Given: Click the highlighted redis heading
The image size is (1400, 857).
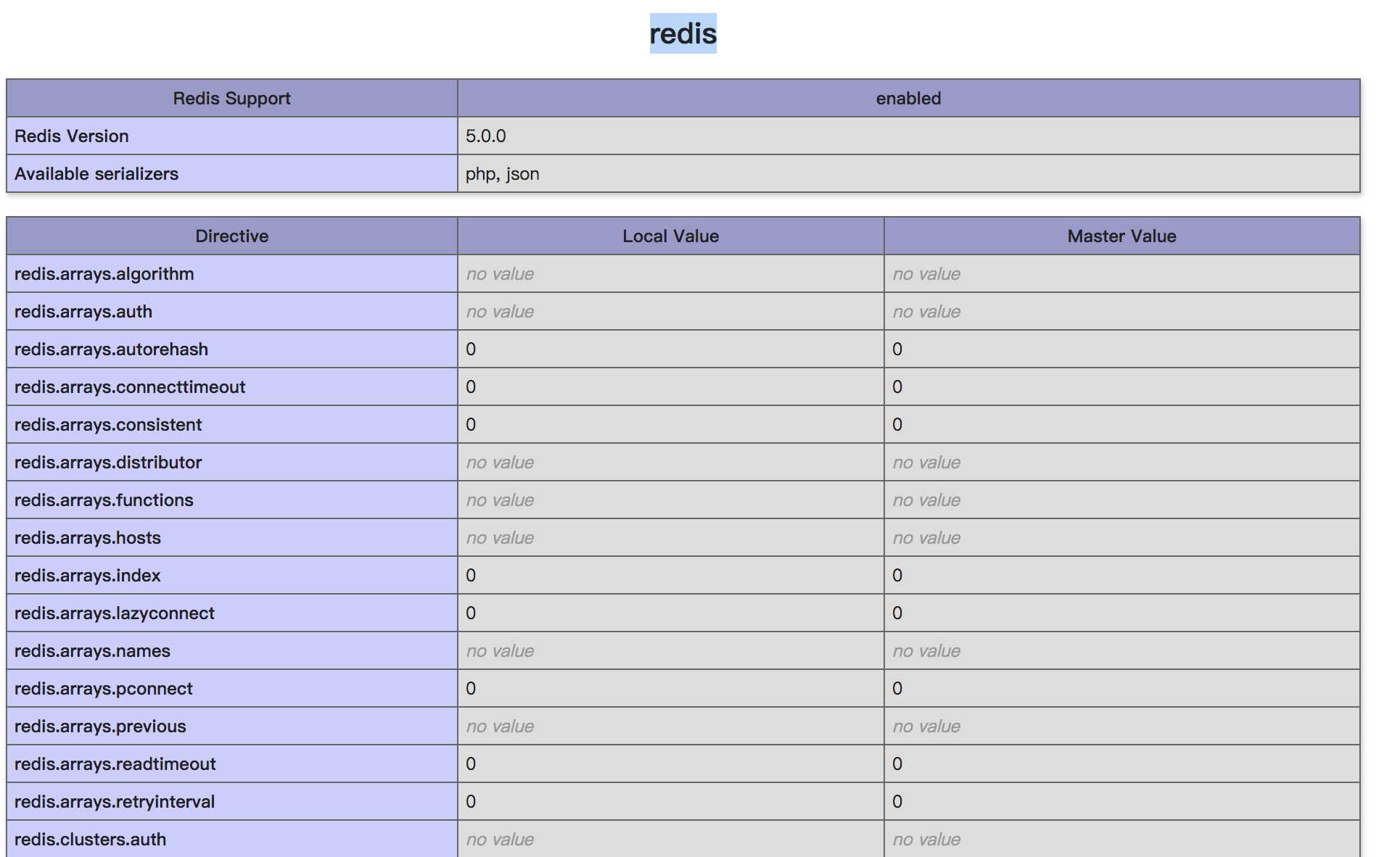Looking at the screenshot, I should (682, 34).
